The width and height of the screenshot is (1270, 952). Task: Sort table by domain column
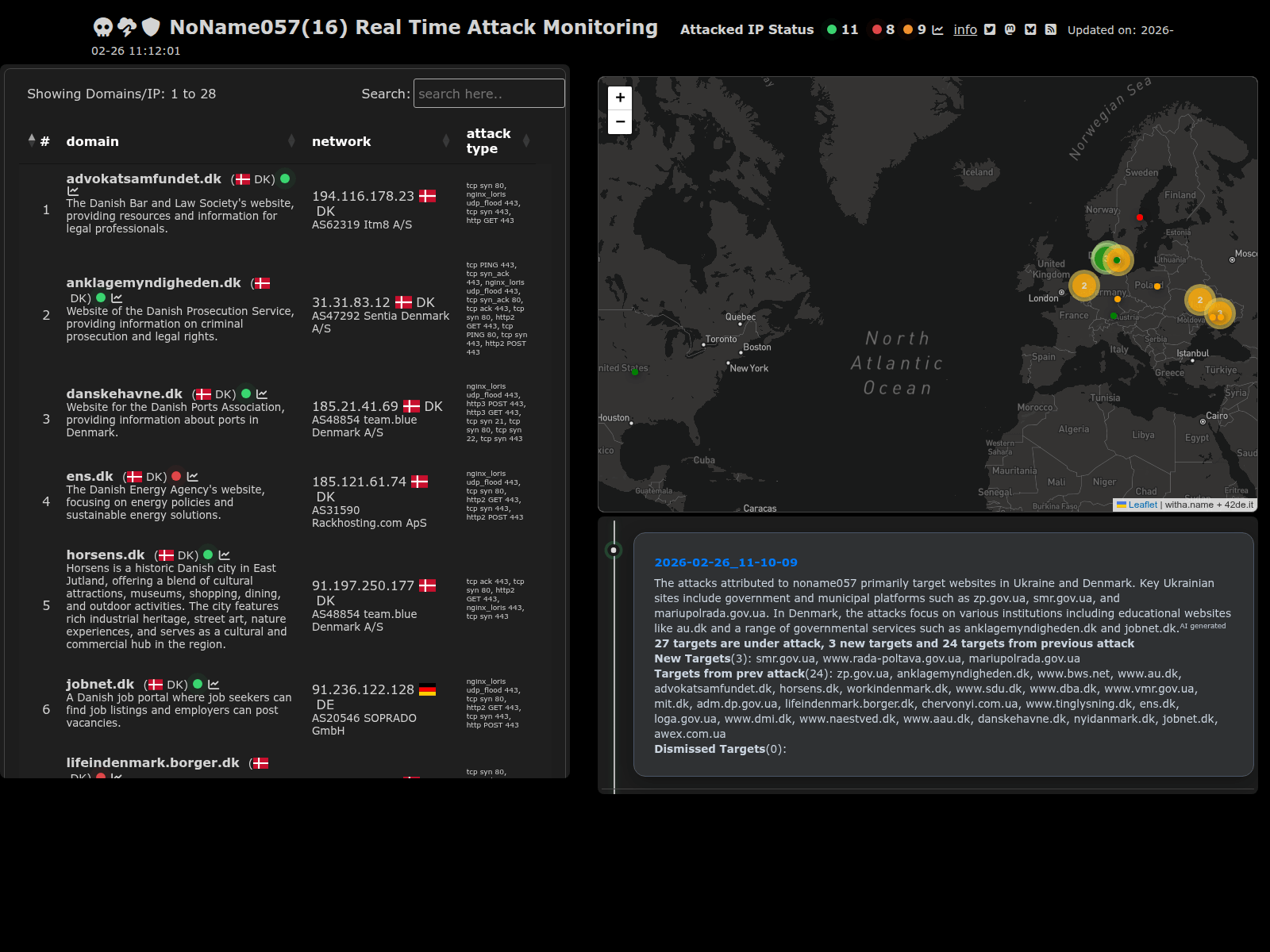tap(92, 141)
